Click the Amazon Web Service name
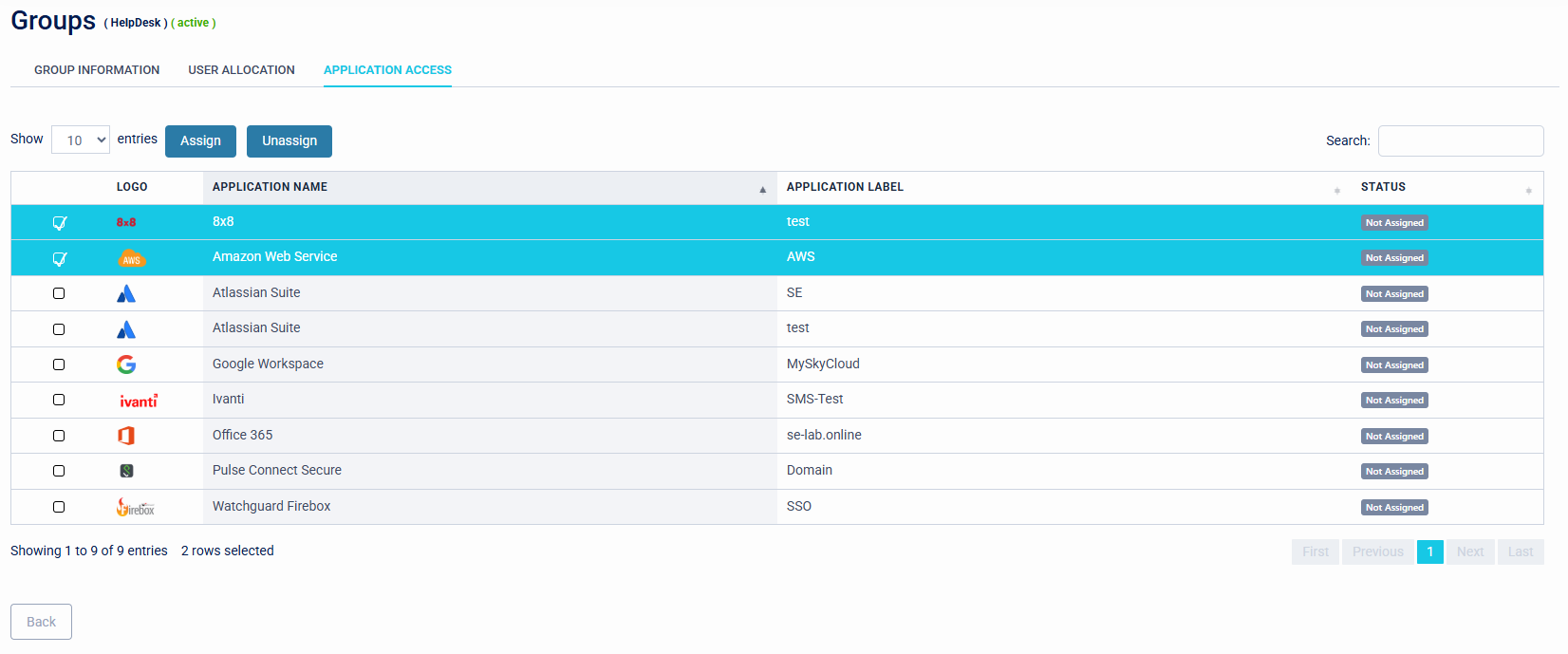 (274, 256)
